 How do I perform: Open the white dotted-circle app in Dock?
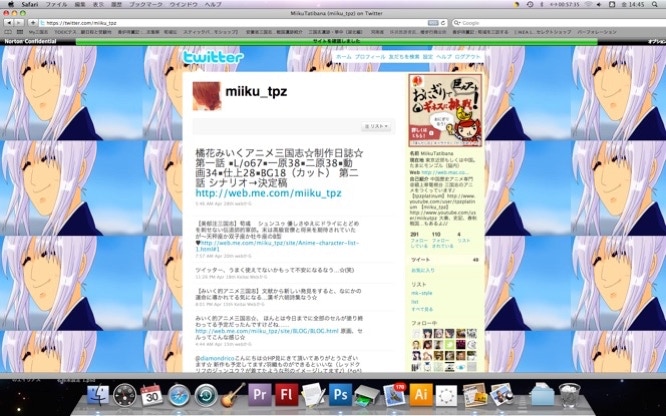pyautogui.click(x=447, y=396)
